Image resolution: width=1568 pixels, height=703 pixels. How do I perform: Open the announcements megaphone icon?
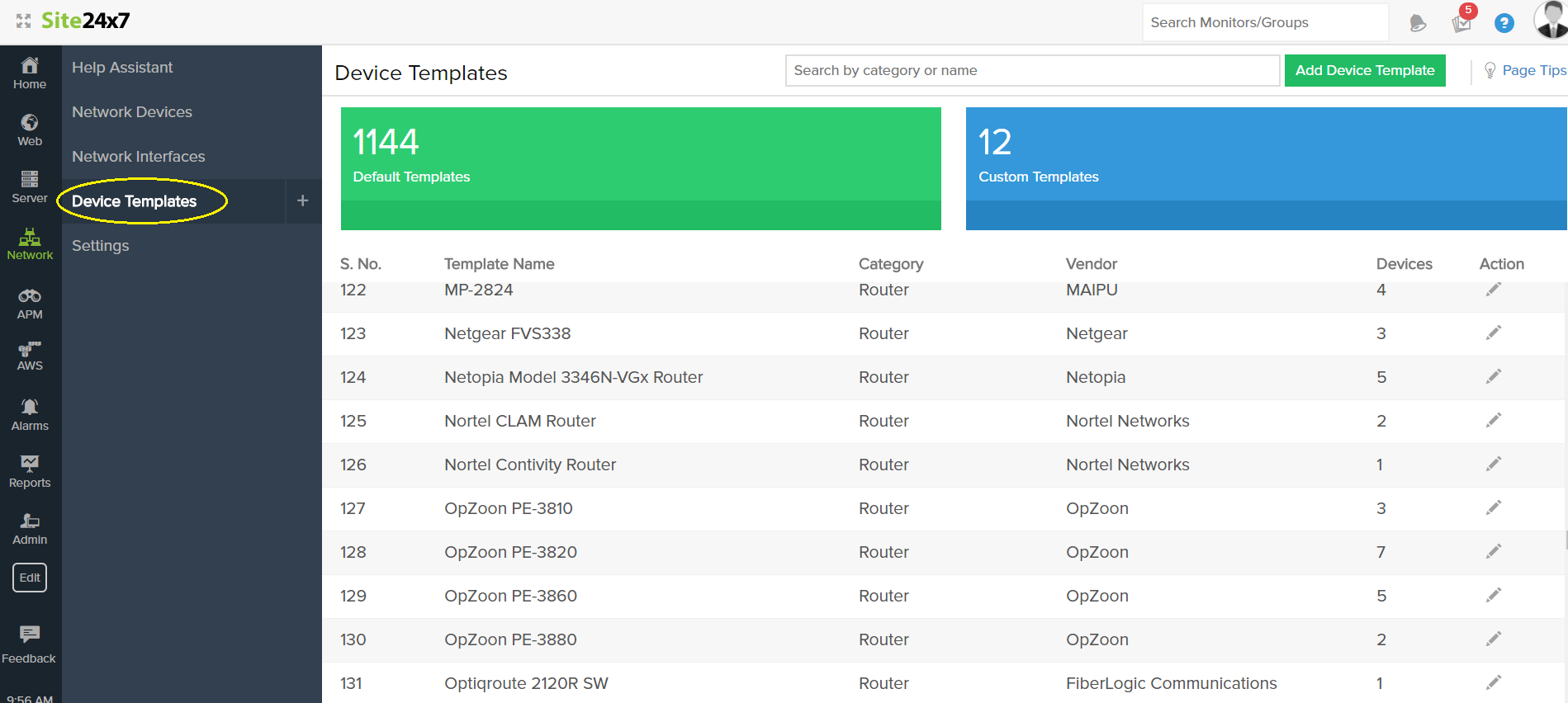[x=1418, y=23]
